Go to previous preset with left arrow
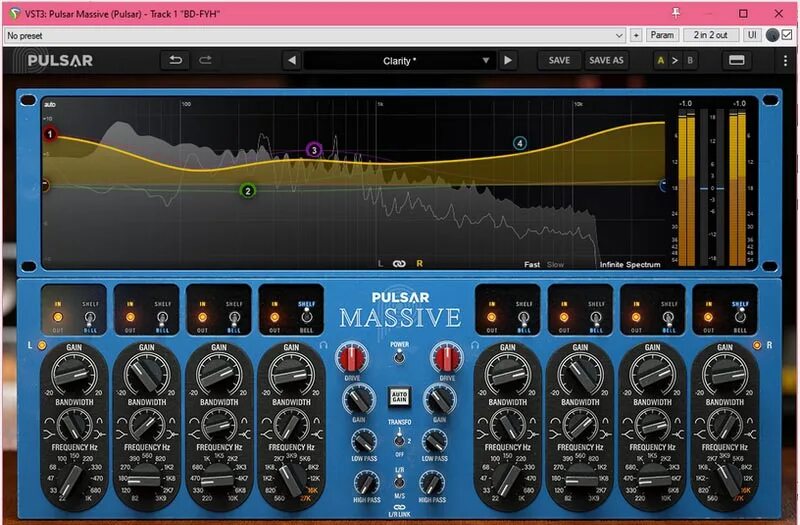Screen dimensions: 800x525 pos(292,60)
